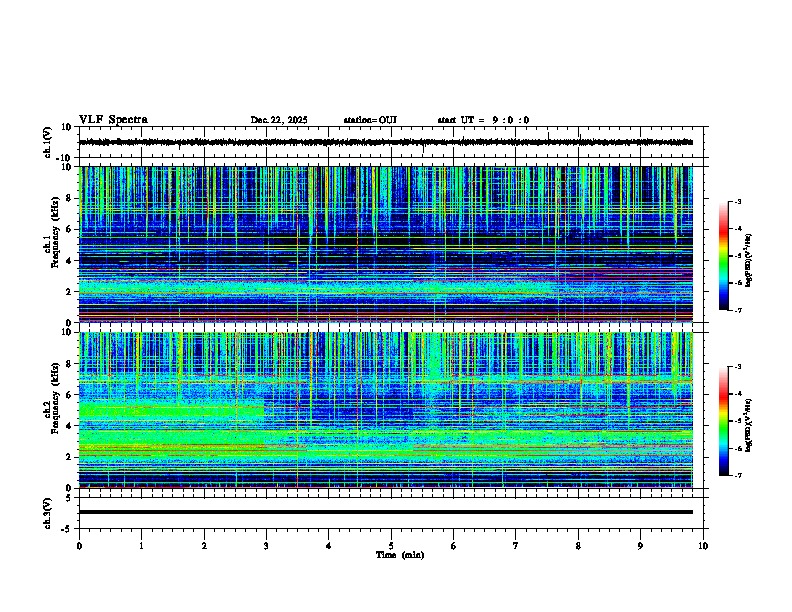Click the ch.1 spectrogram color scale bar
The image size is (792, 612).
[724, 256]
